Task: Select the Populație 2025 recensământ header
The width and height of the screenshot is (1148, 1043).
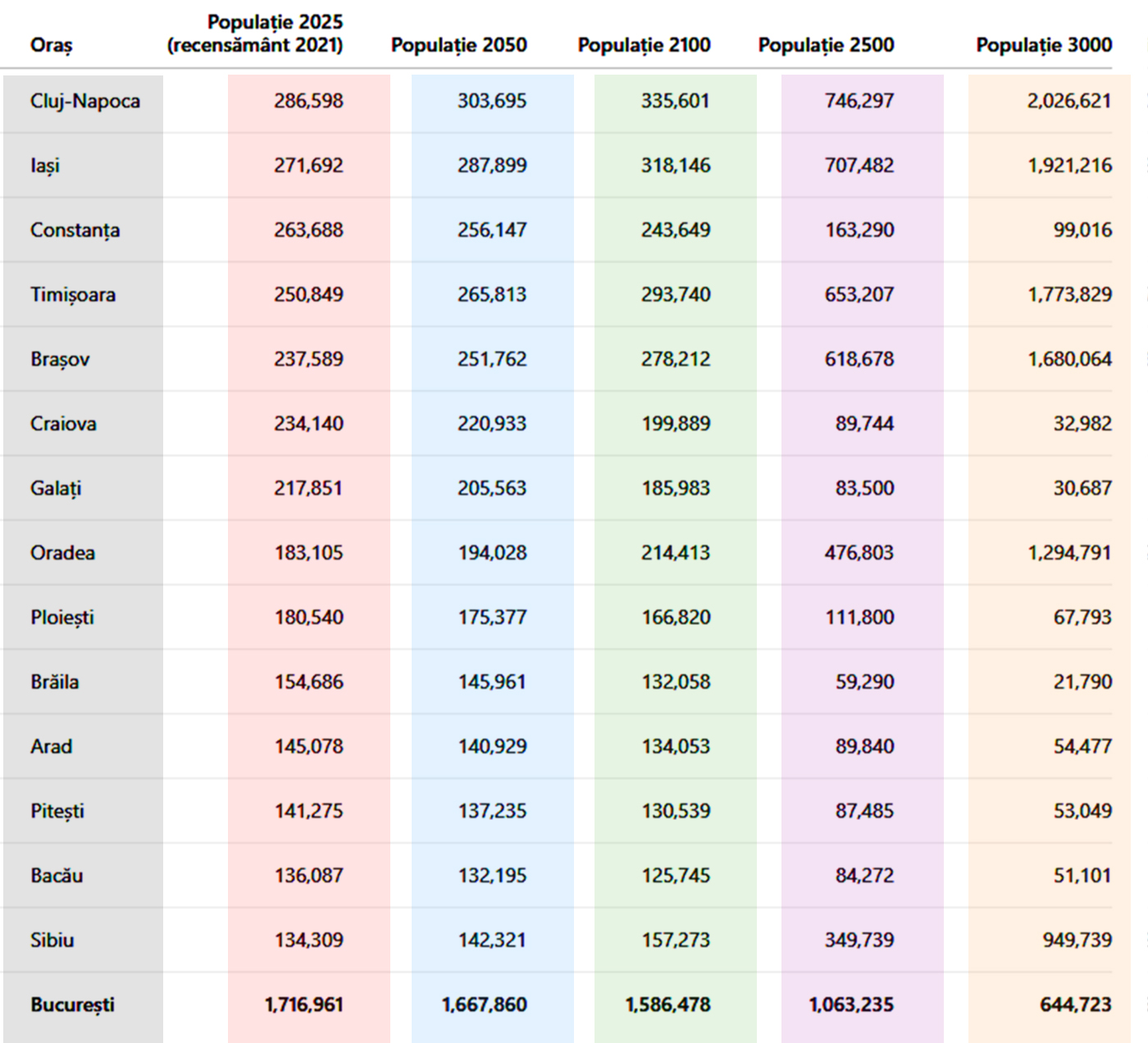Action: point(255,34)
